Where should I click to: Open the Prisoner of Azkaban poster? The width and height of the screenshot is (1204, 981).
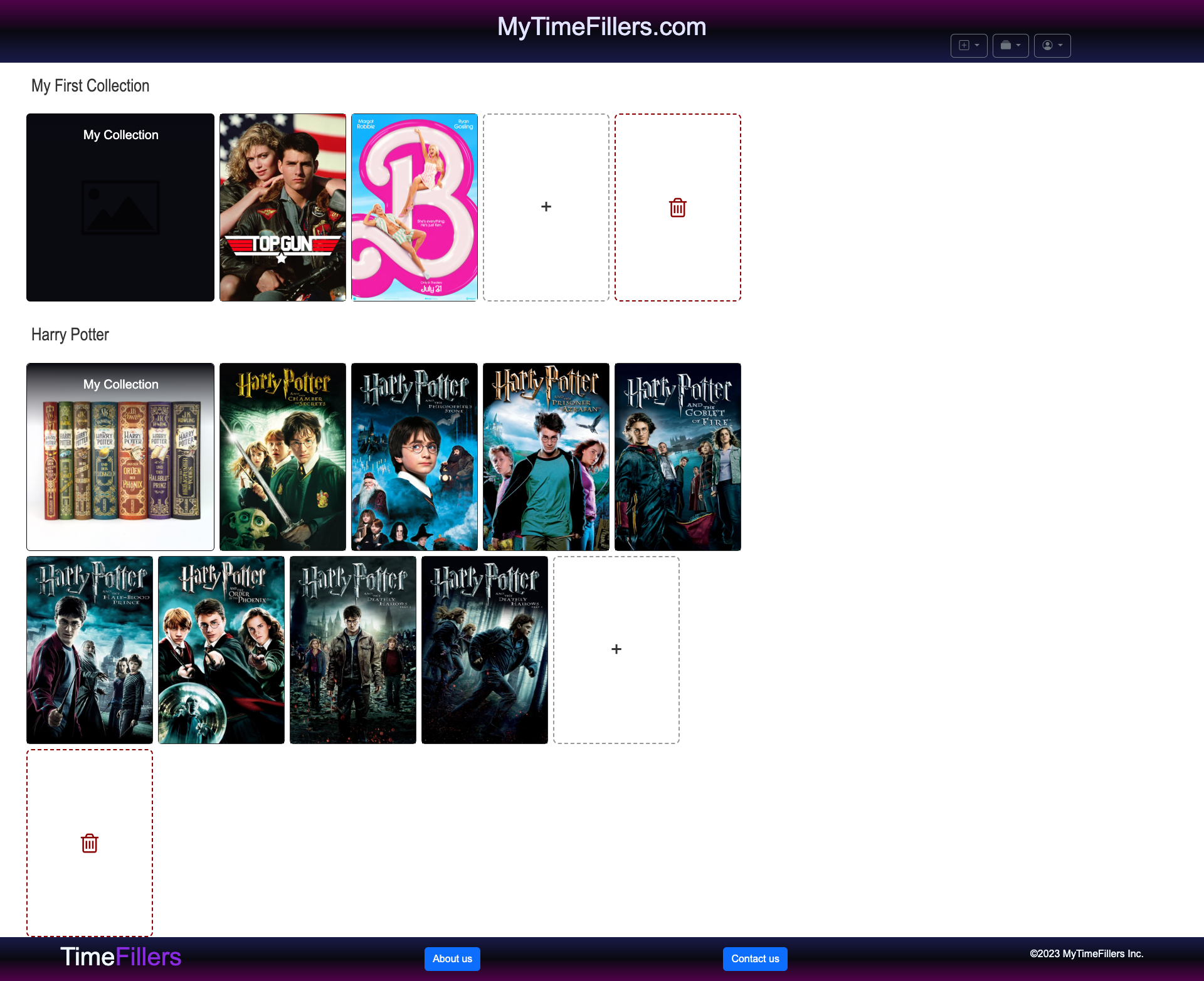point(546,457)
